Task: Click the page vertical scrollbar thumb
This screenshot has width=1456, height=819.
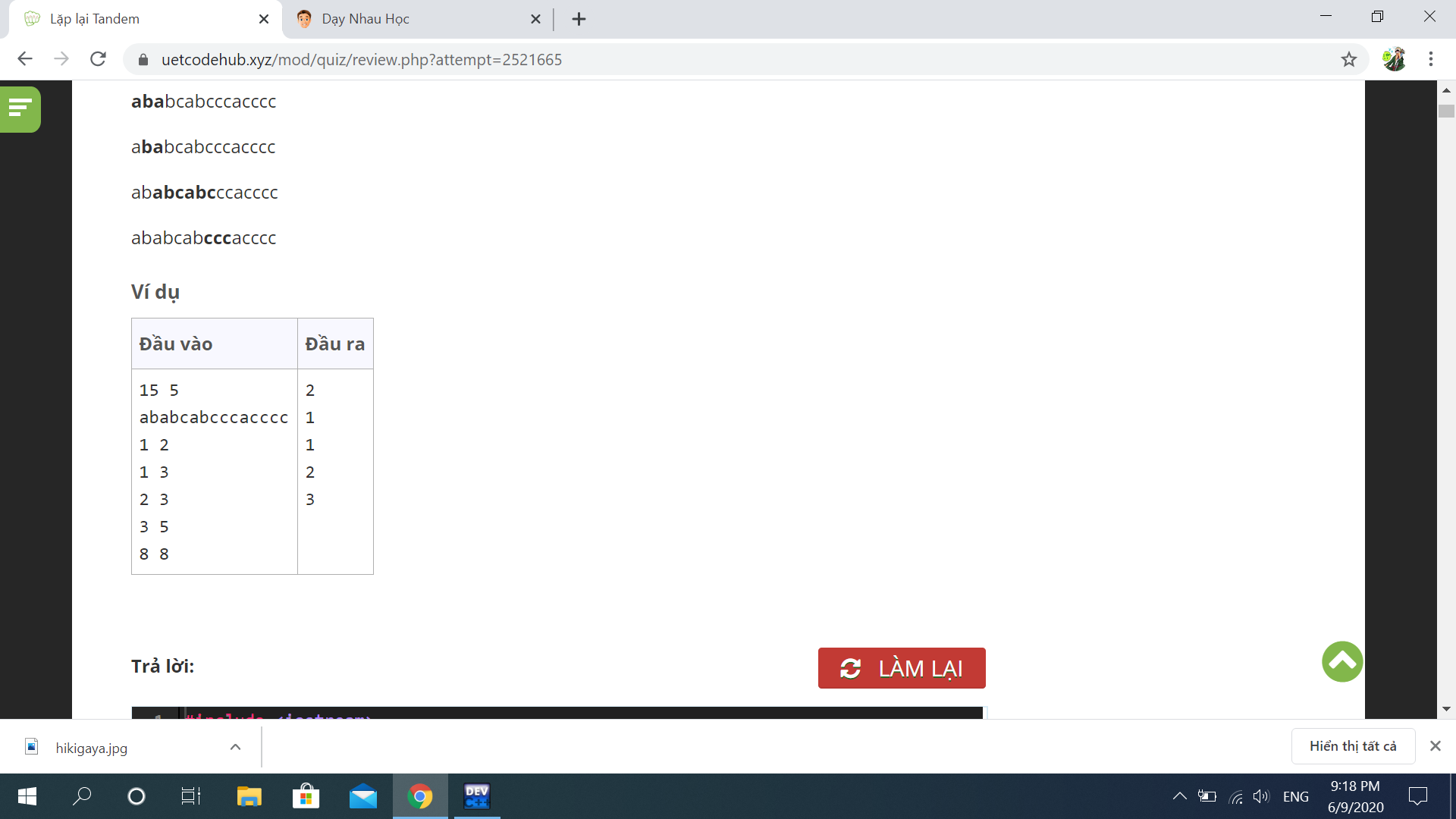Action: click(x=1446, y=111)
